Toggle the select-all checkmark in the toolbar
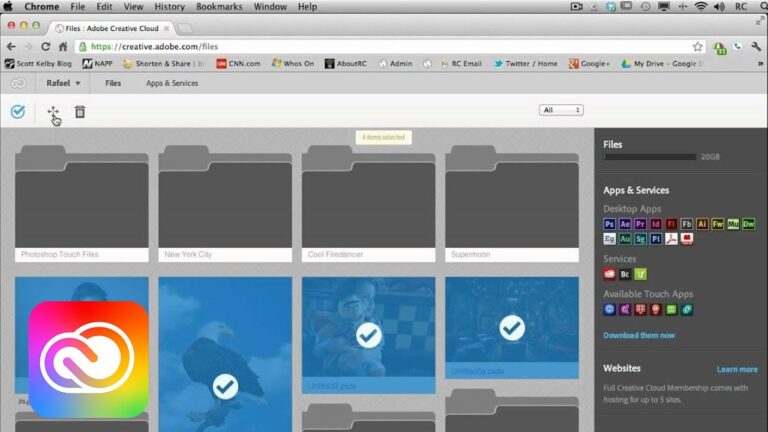The width and height of the screenshot is (768, 432). click(18, 112)
